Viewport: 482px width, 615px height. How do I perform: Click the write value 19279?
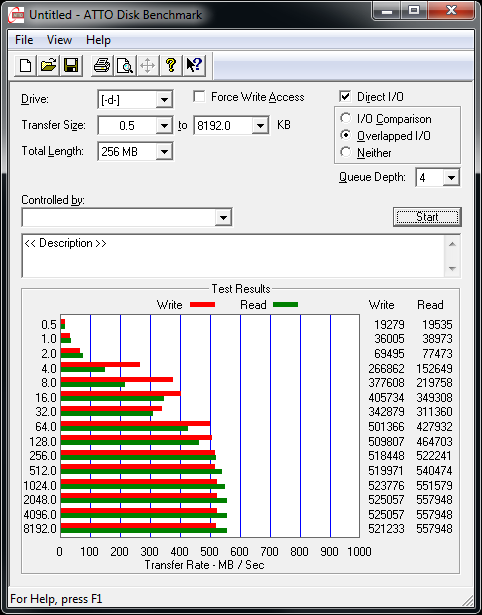click(389, 325)
